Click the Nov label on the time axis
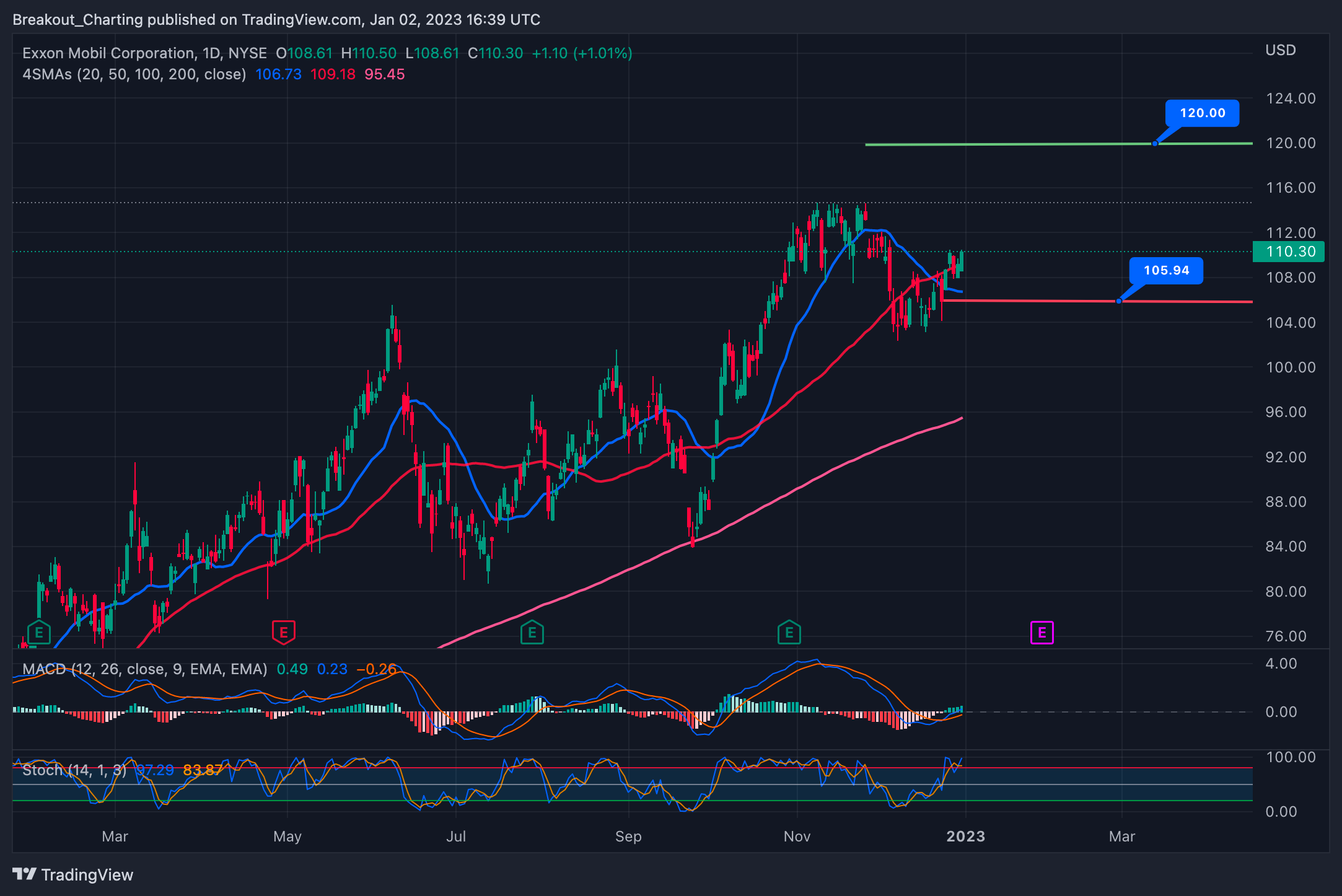Viewport: 1342px width, 896px height. [797, 837]
